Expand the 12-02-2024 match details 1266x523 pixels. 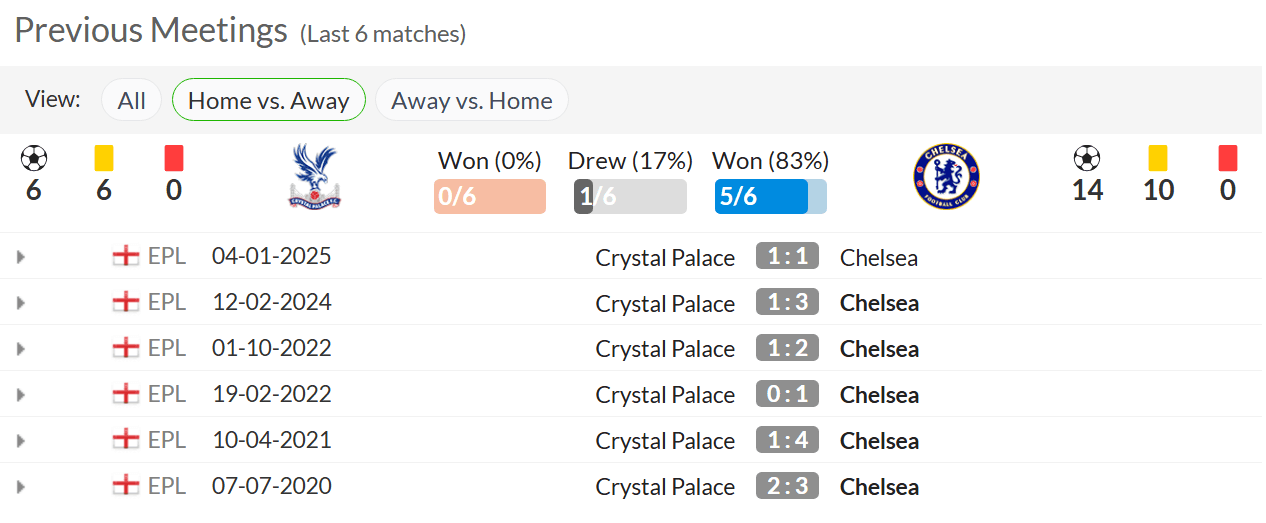21,303
